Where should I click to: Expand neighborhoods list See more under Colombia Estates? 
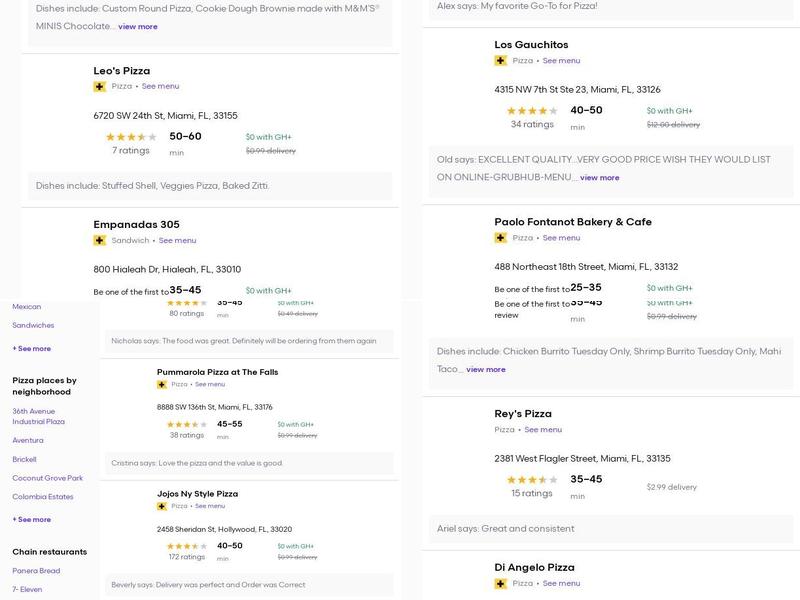(x=32, y=520)
